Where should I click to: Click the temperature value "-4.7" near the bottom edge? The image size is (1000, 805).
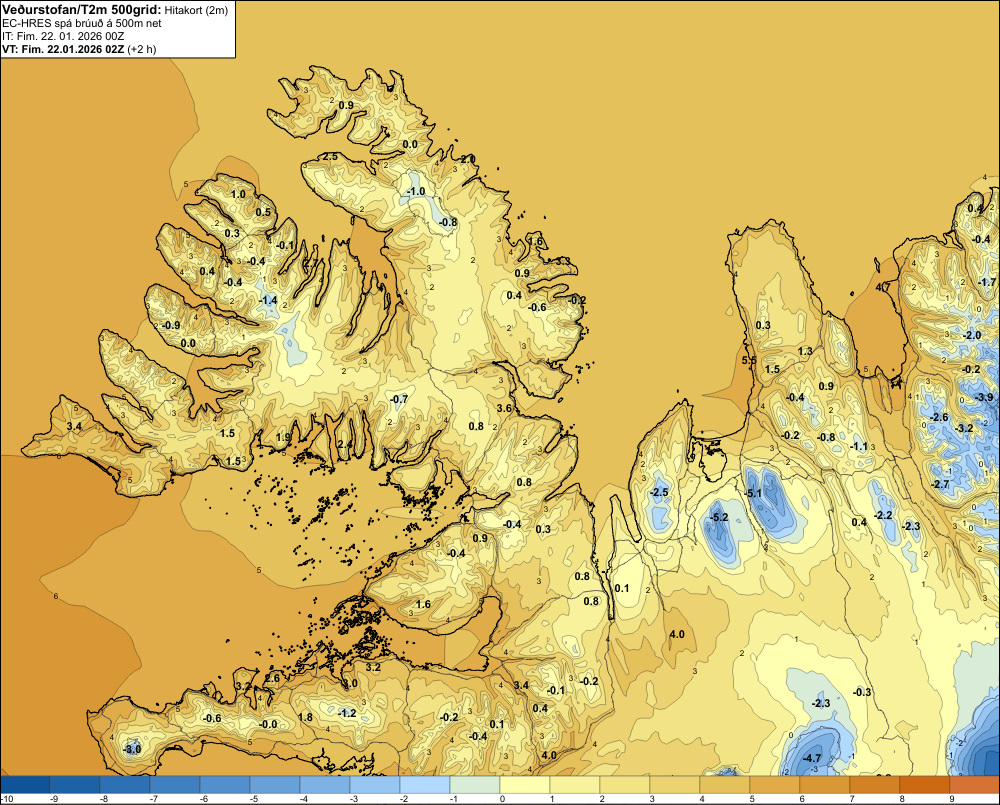(811, 758)
